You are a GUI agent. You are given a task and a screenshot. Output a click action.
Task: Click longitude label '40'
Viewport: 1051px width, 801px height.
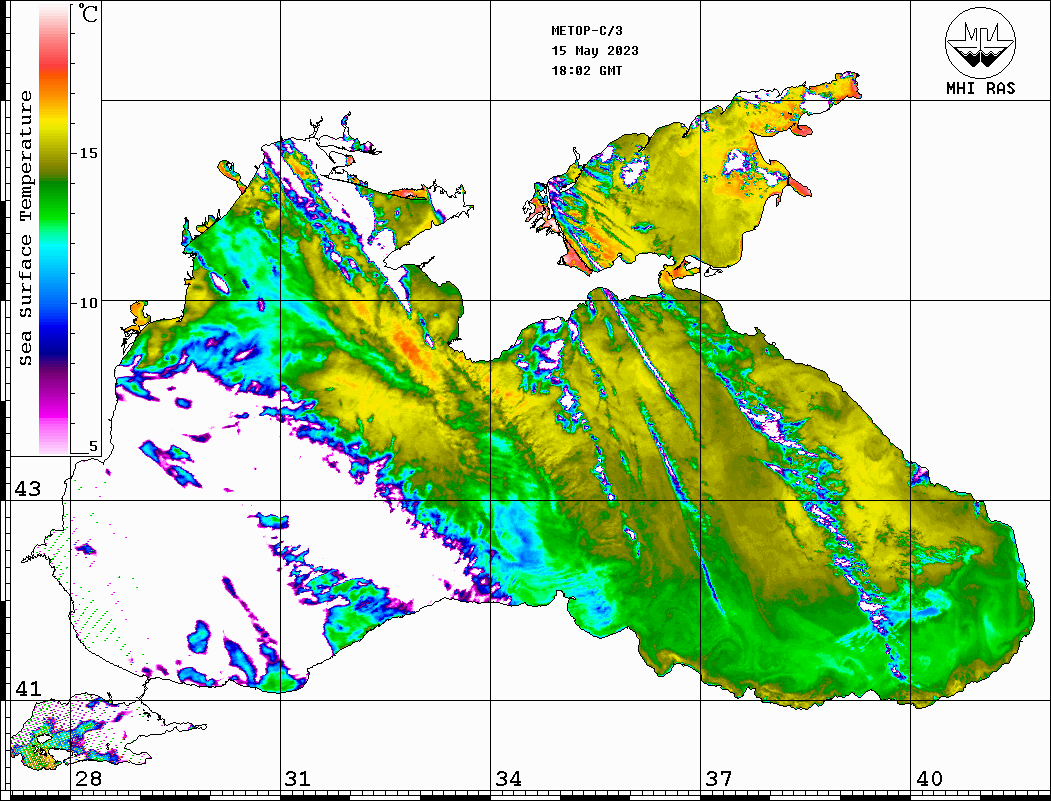tap(929, 779)
